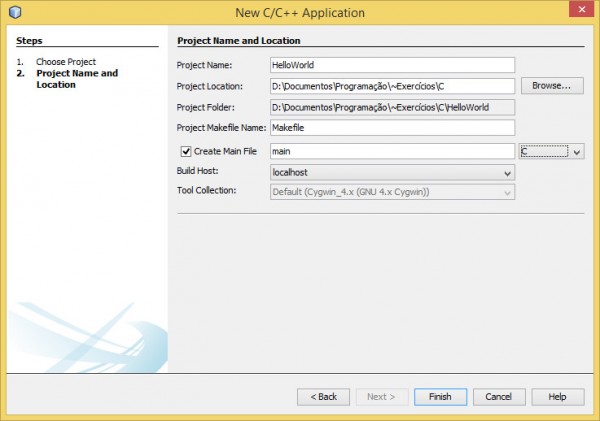Cancel the new project wizard
600x421 pixels.
click(x=499, y=397)
